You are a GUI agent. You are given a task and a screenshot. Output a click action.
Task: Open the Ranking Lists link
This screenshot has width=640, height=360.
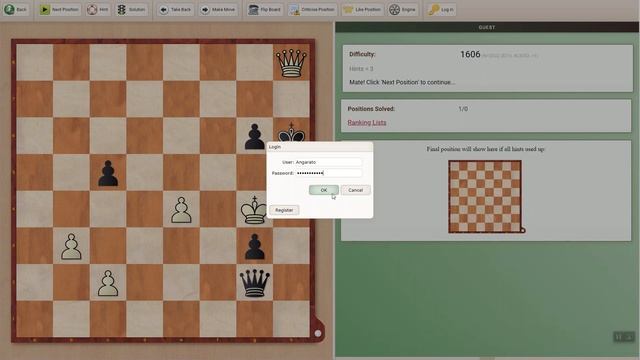tap(367, 122)
